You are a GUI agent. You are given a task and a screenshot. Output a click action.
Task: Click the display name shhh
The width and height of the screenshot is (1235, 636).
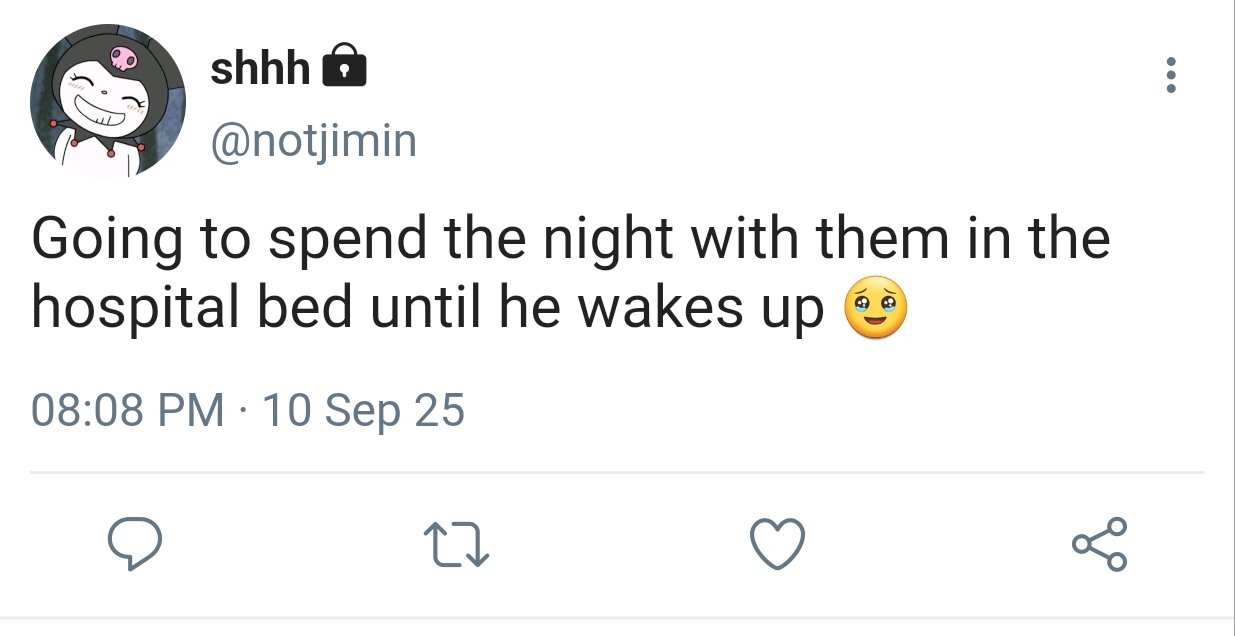pyautogui.click(x=261, y=67)
